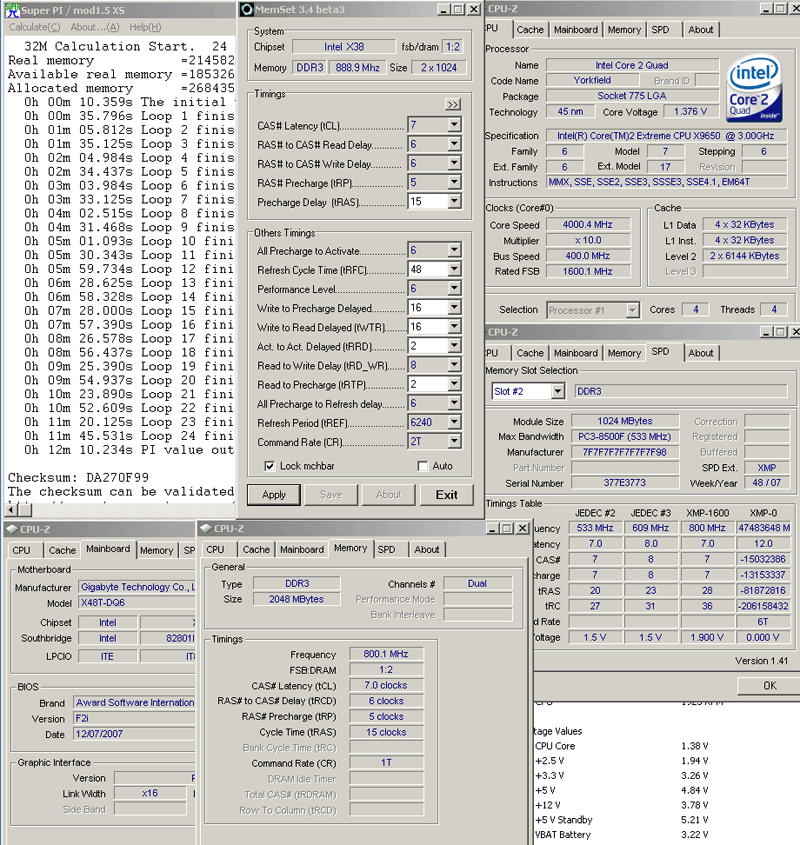This screenshot has height=845, width=800.
Task: Open the Help(H) menu in Super PI
Action: point(145,27)
